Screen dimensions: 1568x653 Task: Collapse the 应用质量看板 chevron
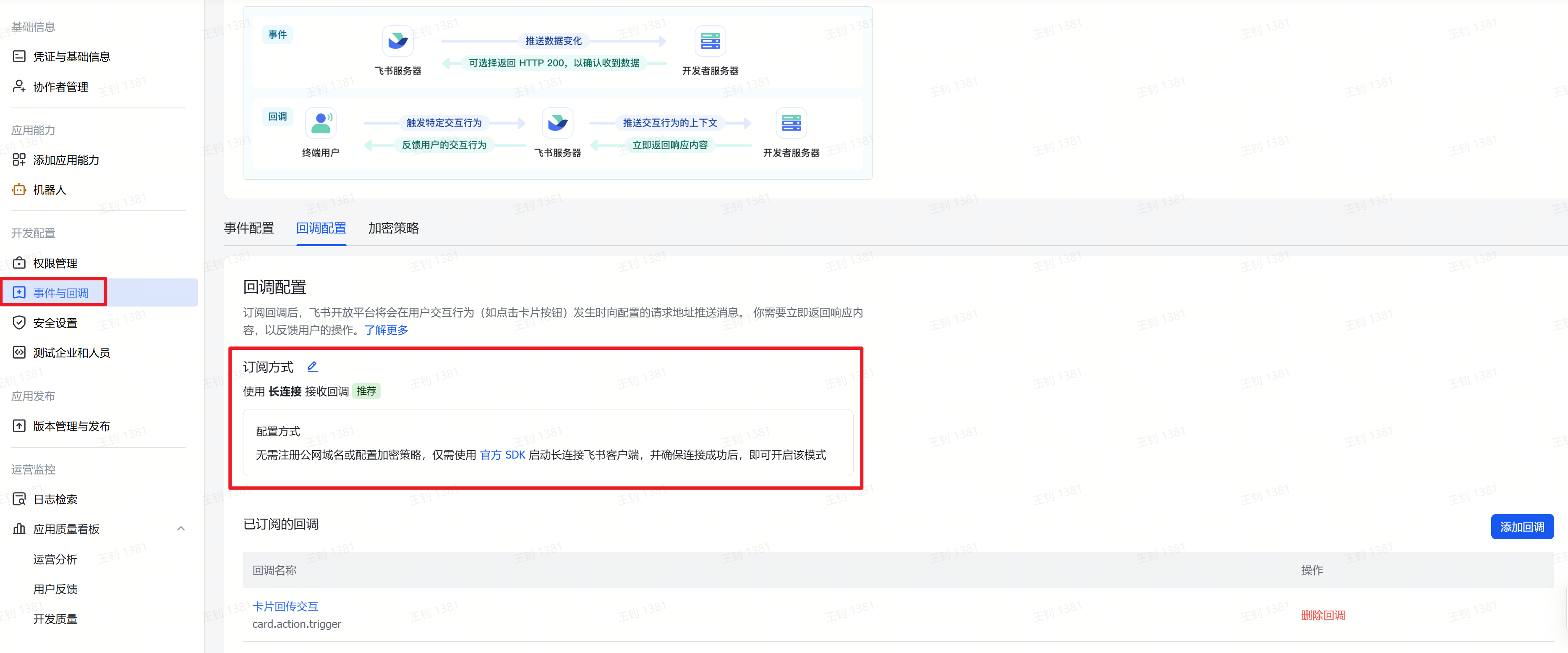[181, 529]
